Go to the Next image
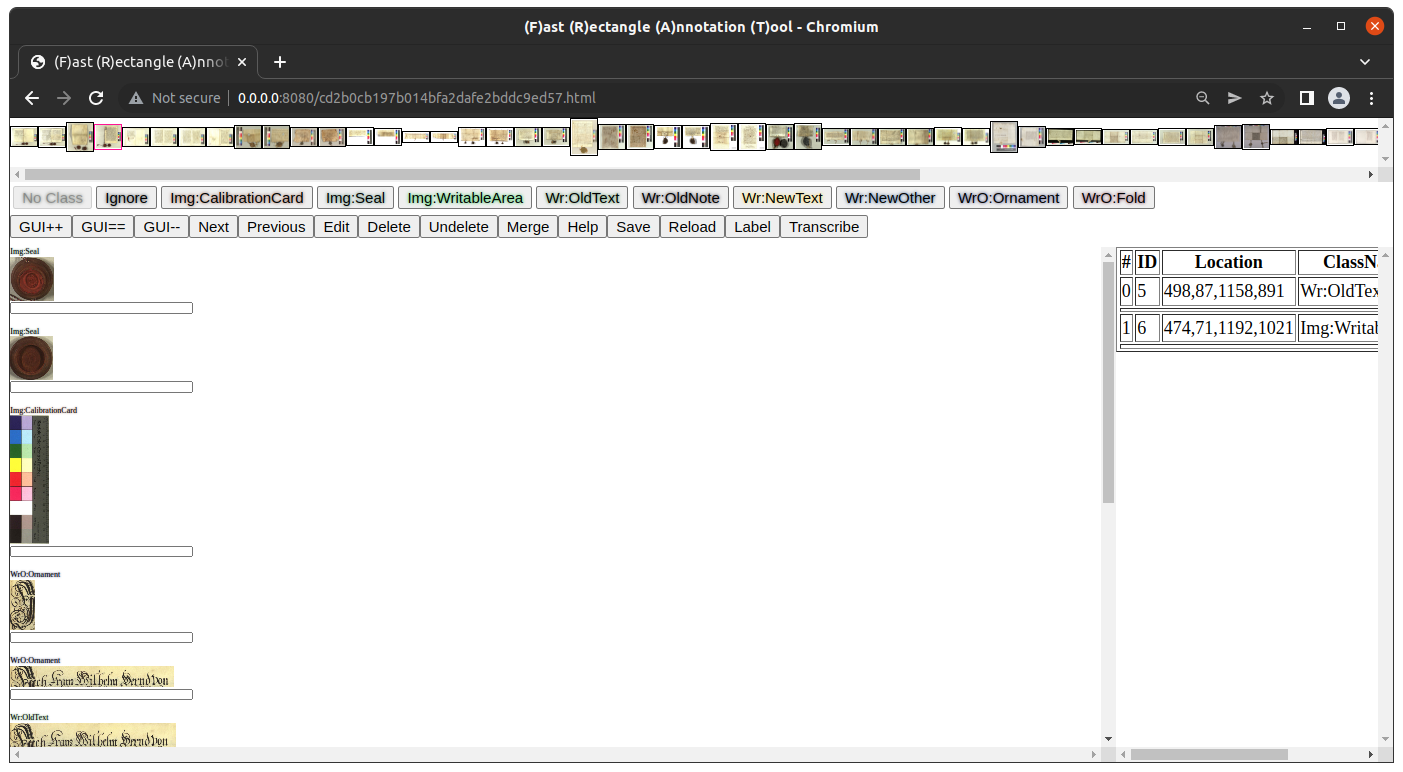The height and width of the screenshot is (772, 1403). coord(214,227)
